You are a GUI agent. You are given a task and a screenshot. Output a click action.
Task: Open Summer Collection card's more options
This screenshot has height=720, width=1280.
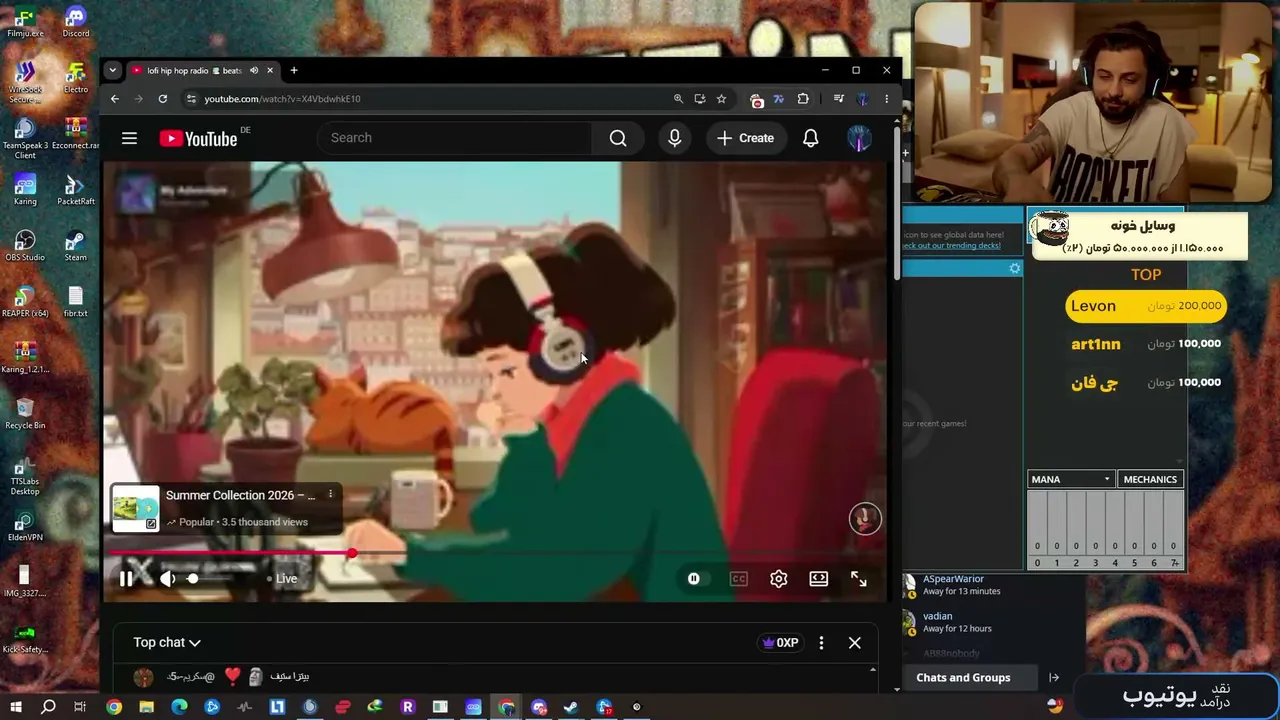330,495
